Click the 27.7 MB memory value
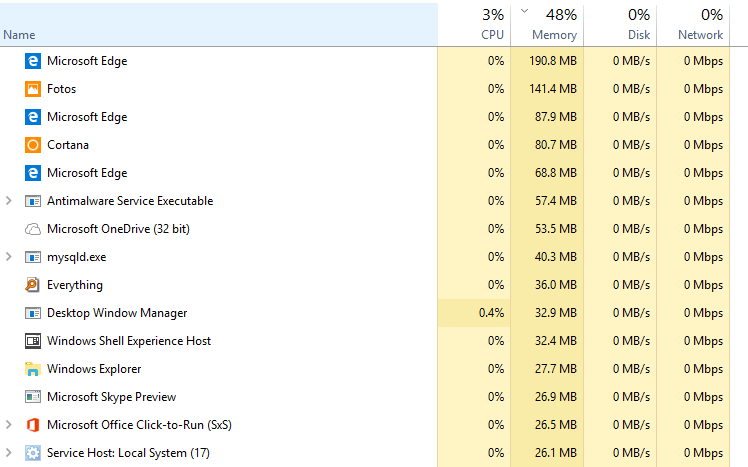The height and width of the screenshot is (467, 748). pyautogui.click(x=556, y=369)
